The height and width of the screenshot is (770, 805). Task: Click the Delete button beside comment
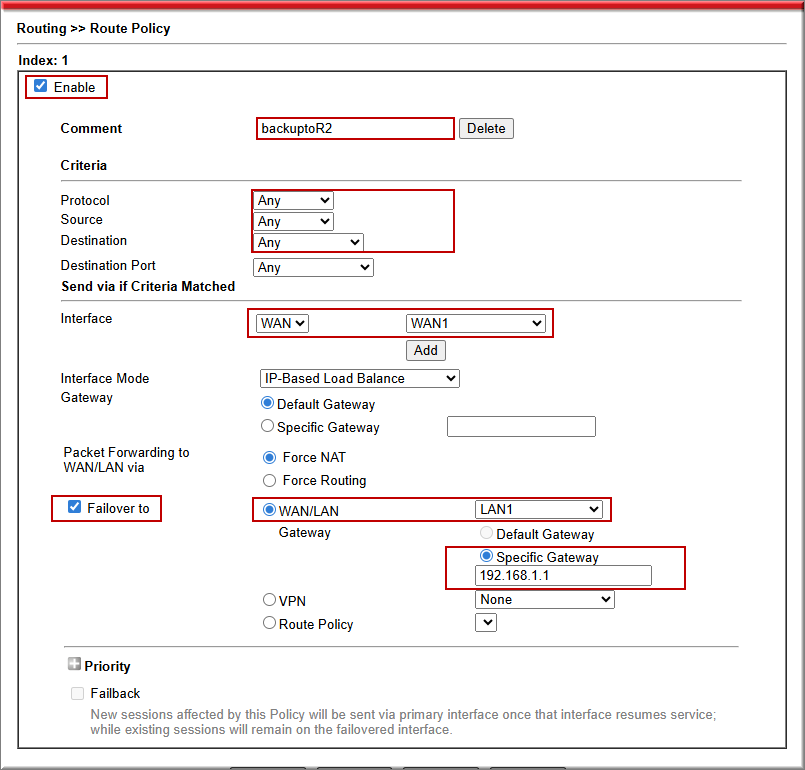[486, 128]
